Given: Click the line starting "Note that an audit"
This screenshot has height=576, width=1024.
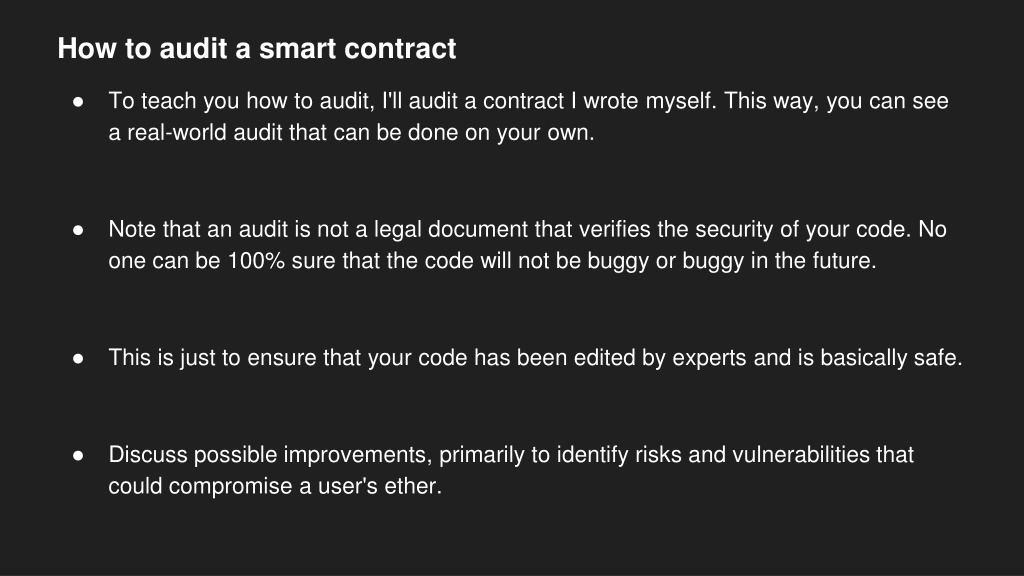Looking at the screenshot, I should point(528,229).
